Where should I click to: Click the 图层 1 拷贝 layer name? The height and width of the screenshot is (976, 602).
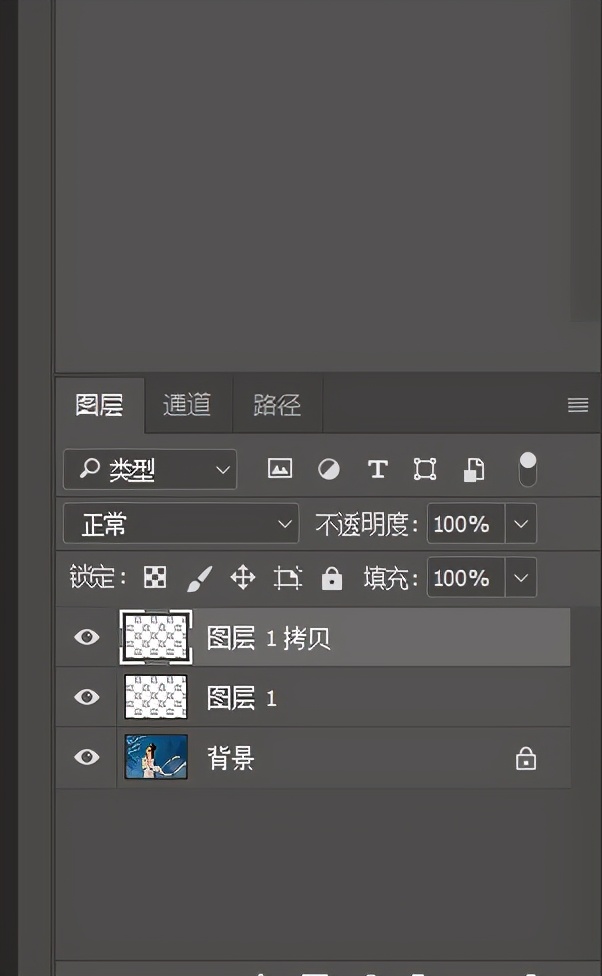(x=268, y=638)
